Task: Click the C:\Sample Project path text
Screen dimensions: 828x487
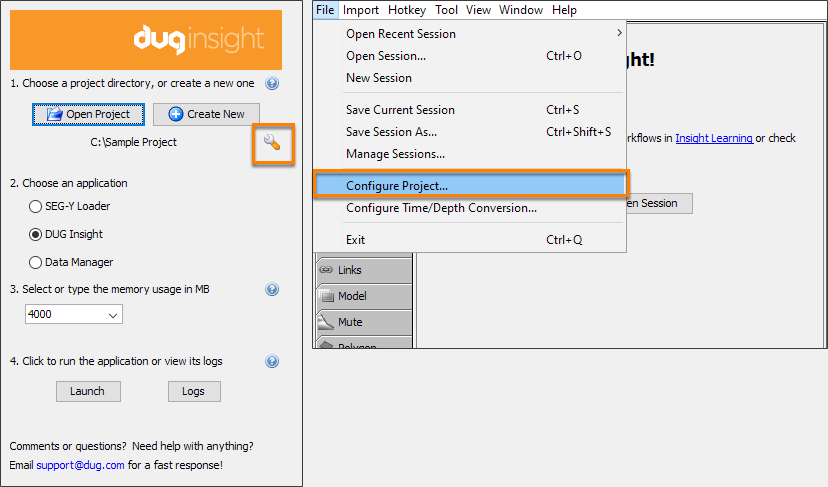Action: [x=134, y=142]
